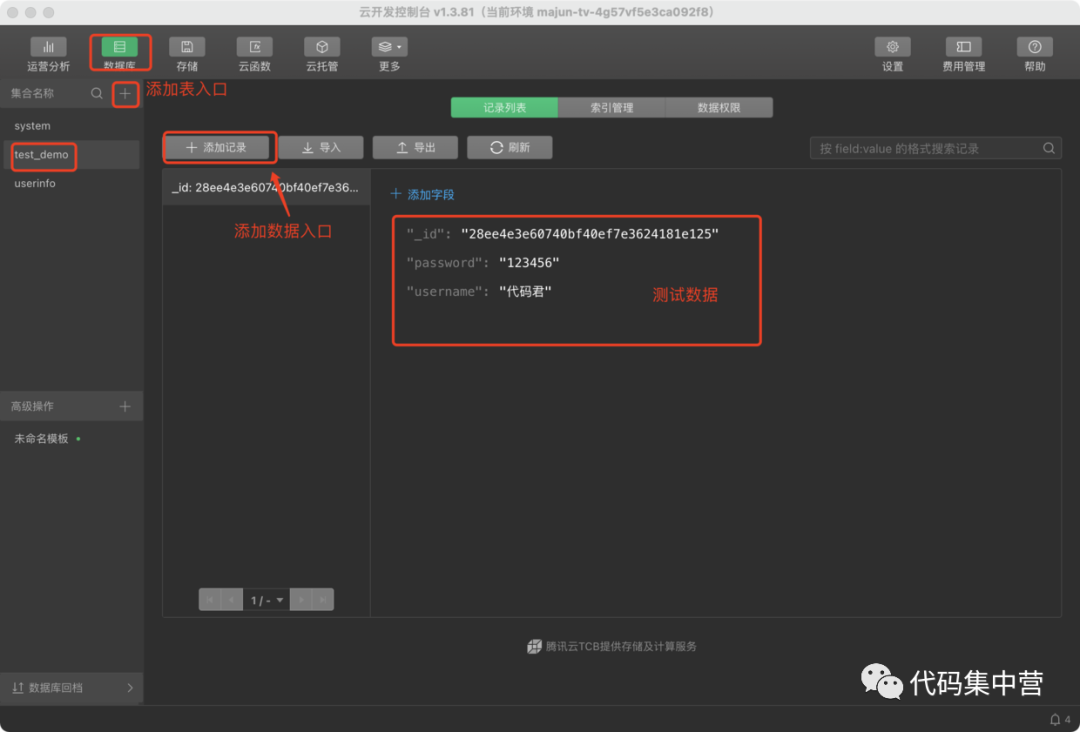Switch to the 记录列表 tab
1080x732 pixels.
pyautogui.click(x=504, y=107)
